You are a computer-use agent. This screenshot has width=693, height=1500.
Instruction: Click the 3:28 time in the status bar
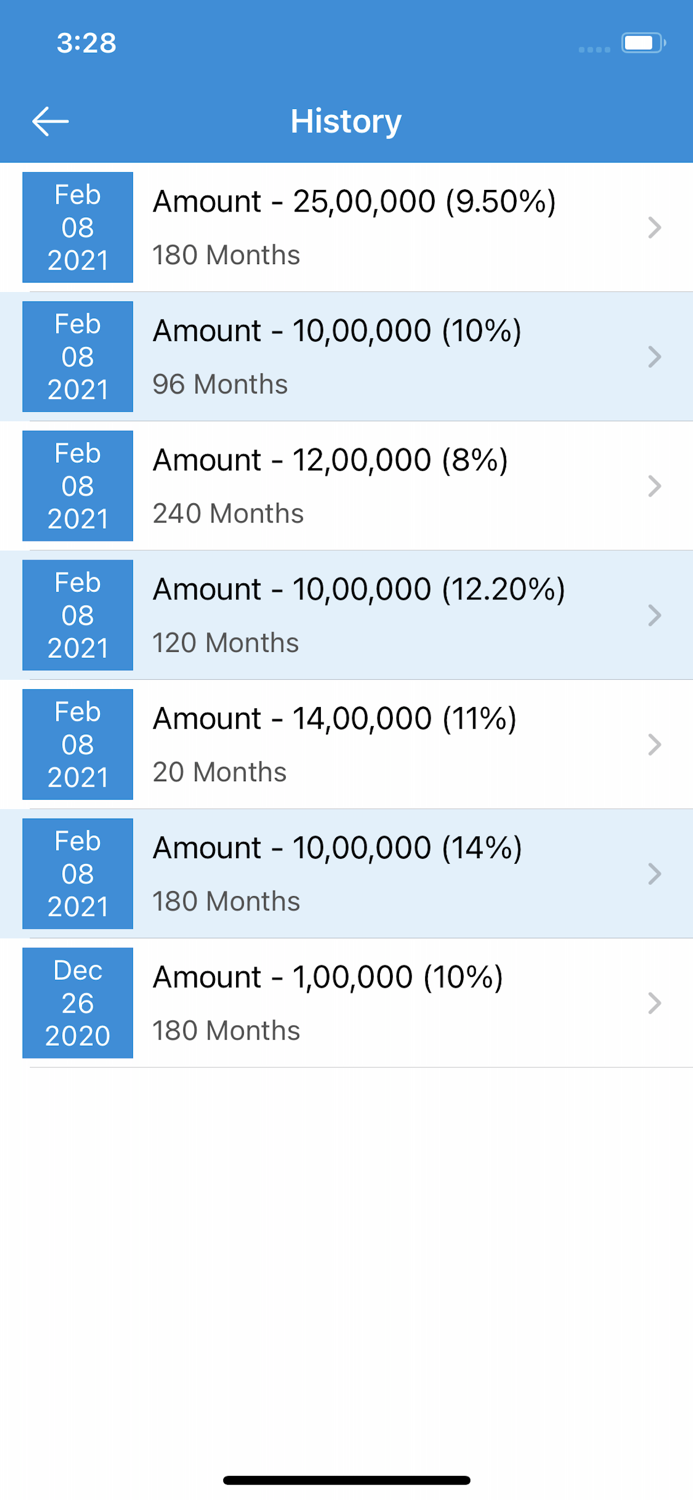(x=86, y=43)
